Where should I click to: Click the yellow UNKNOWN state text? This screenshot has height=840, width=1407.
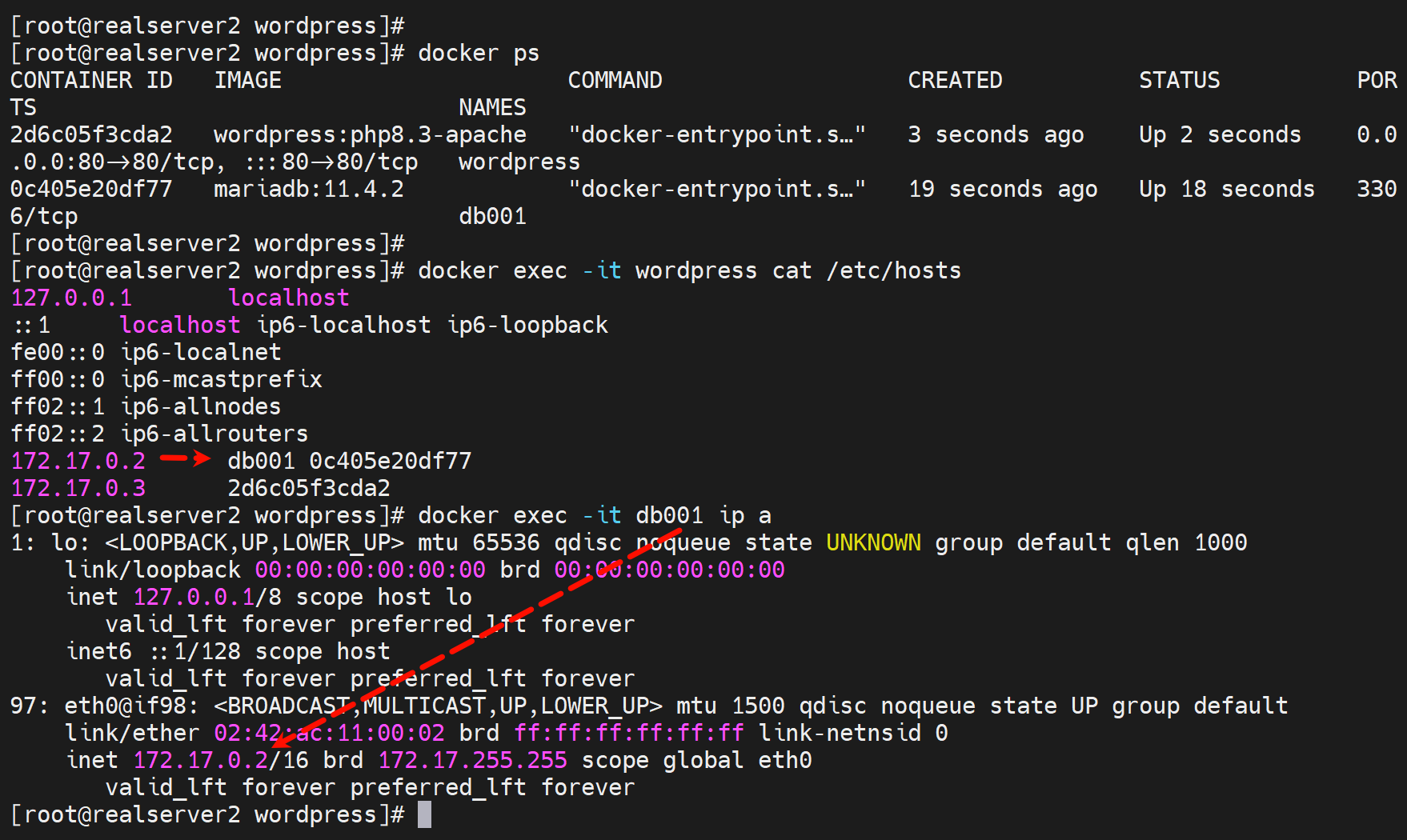[873, 542]
